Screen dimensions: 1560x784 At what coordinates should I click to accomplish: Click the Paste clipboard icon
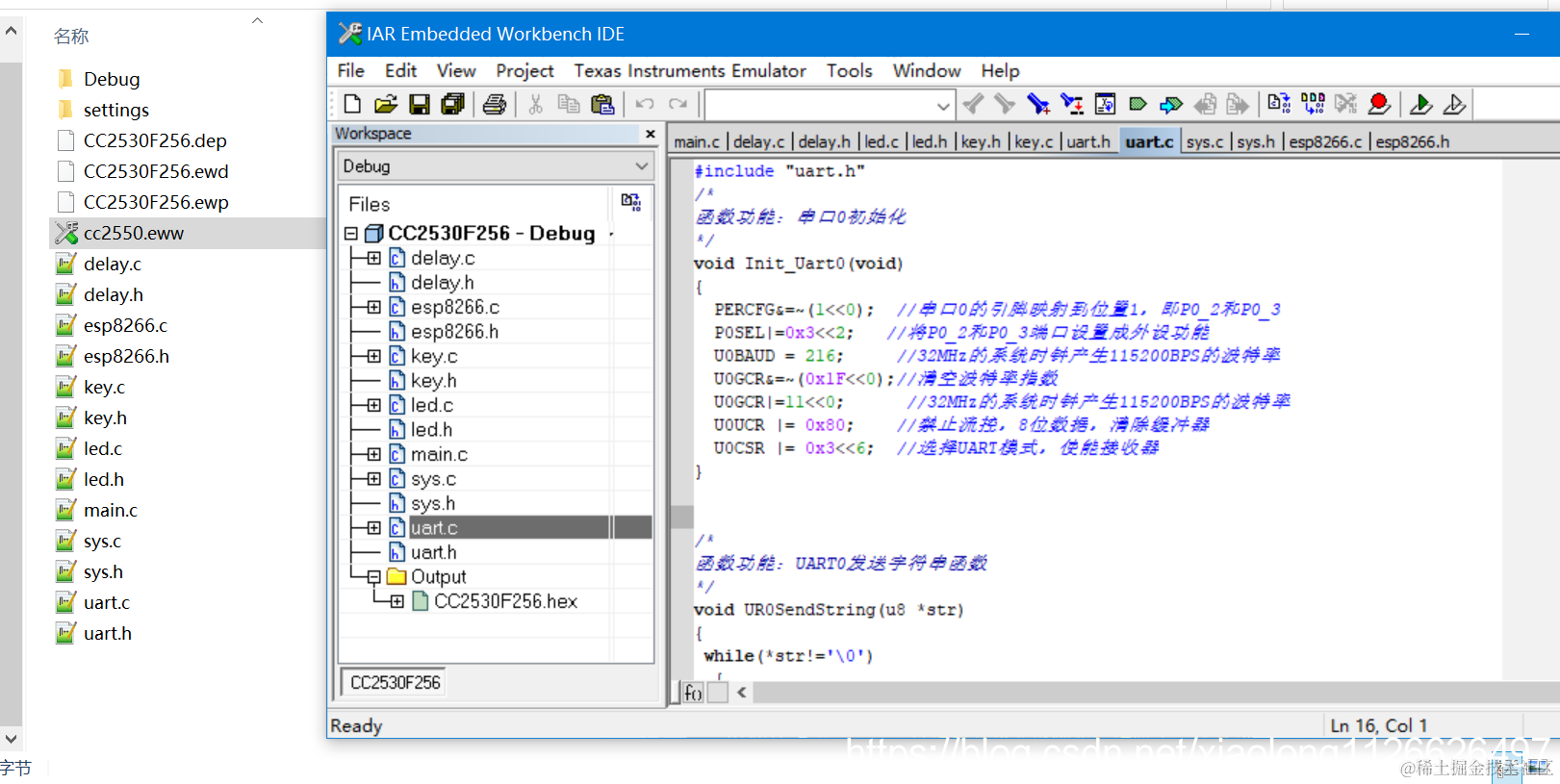602,104
